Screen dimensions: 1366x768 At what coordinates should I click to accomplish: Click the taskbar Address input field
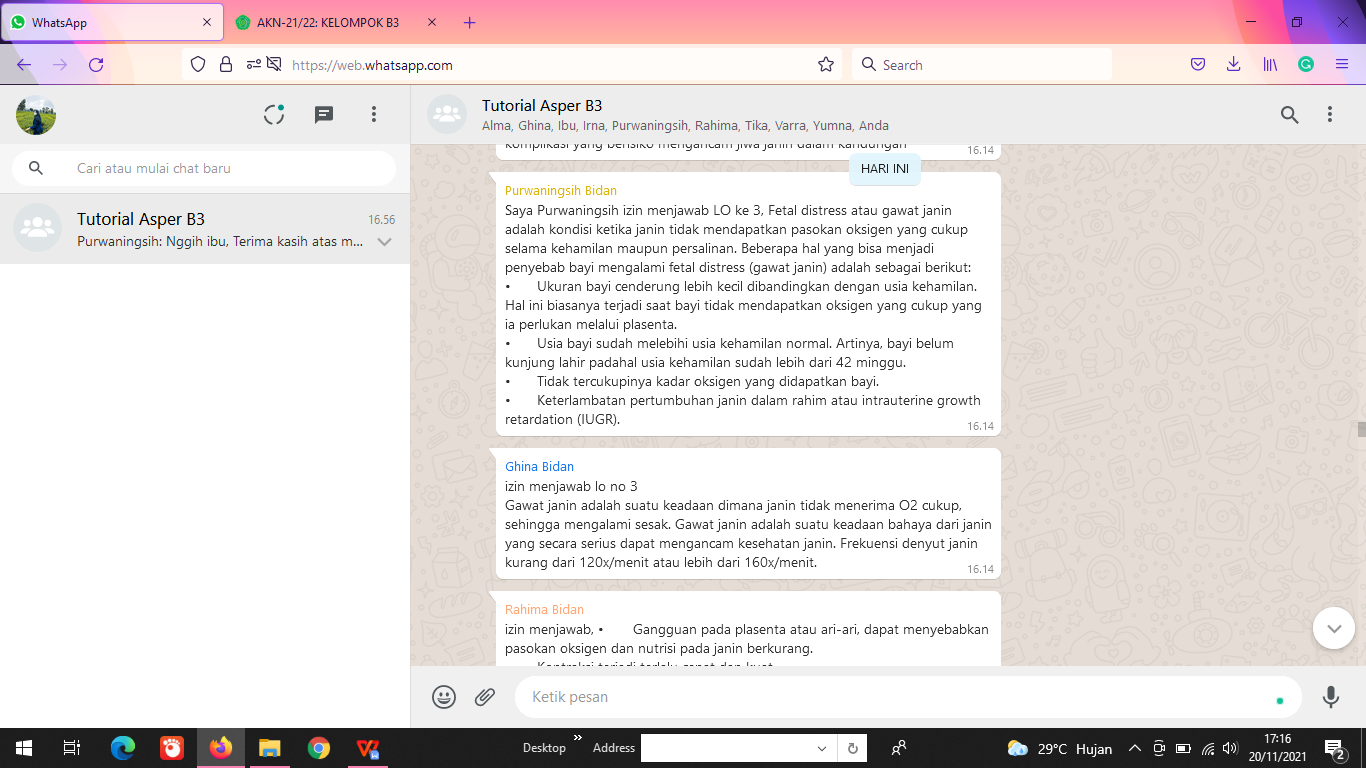coord(727,748)
